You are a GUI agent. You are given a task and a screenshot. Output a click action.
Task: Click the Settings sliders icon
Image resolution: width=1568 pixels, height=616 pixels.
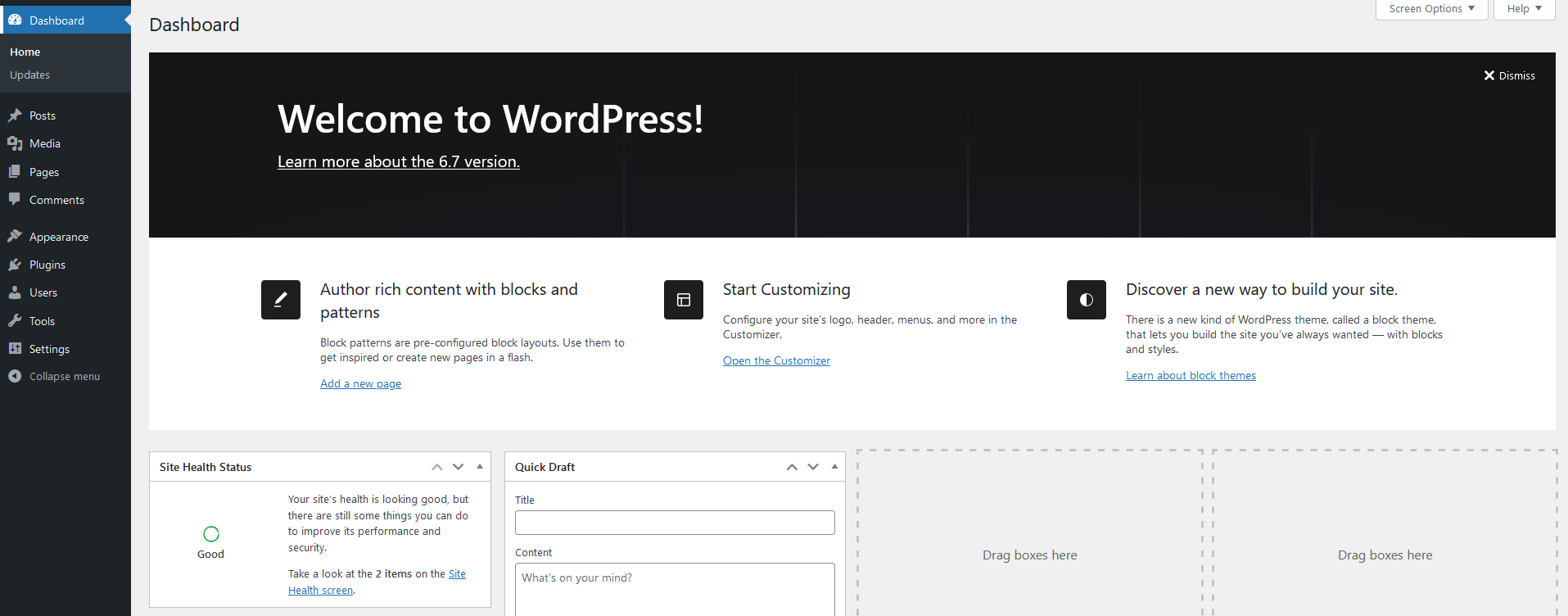[15, 348]
